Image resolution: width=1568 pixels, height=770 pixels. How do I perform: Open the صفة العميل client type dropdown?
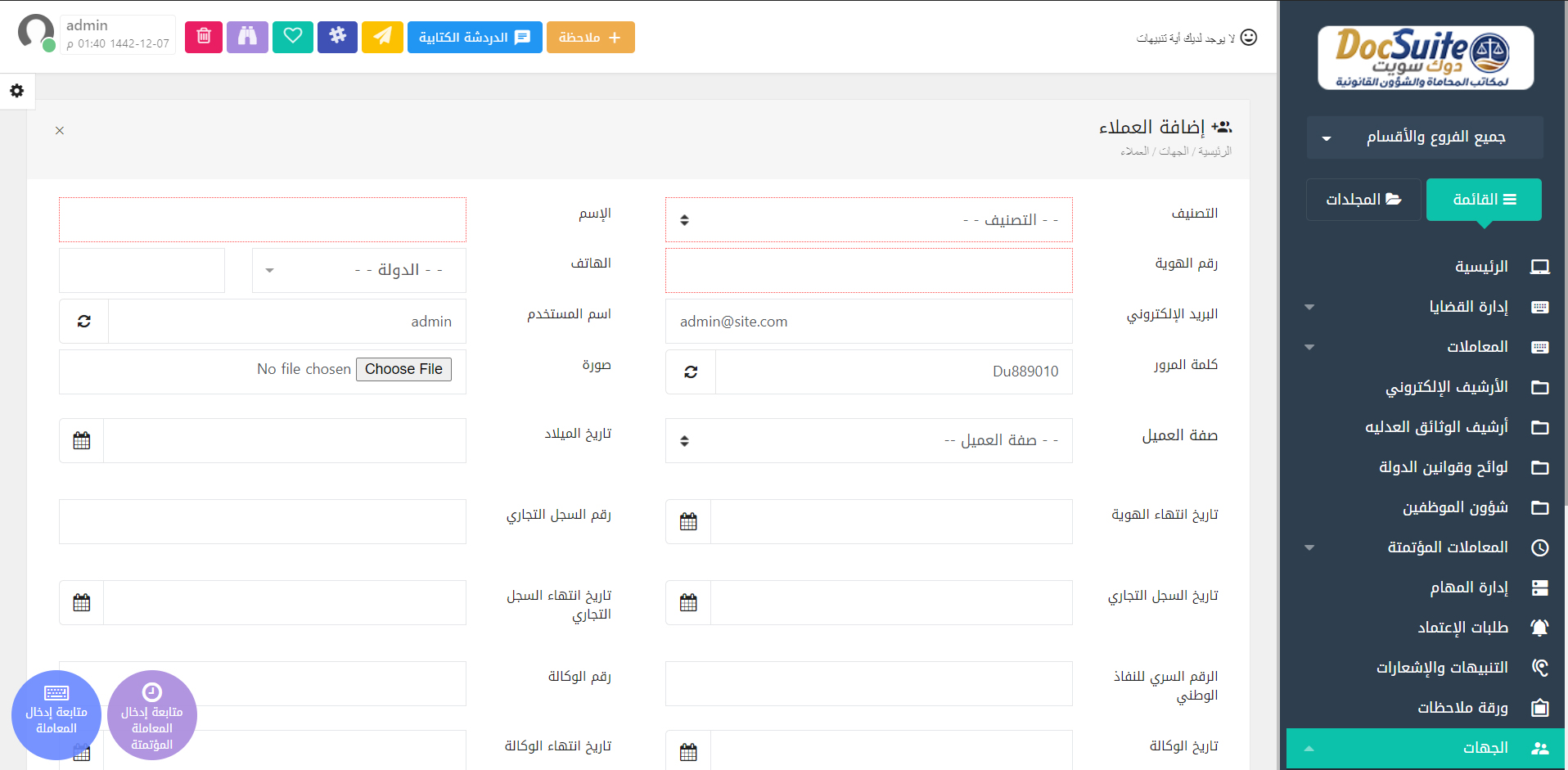[868, 441]
